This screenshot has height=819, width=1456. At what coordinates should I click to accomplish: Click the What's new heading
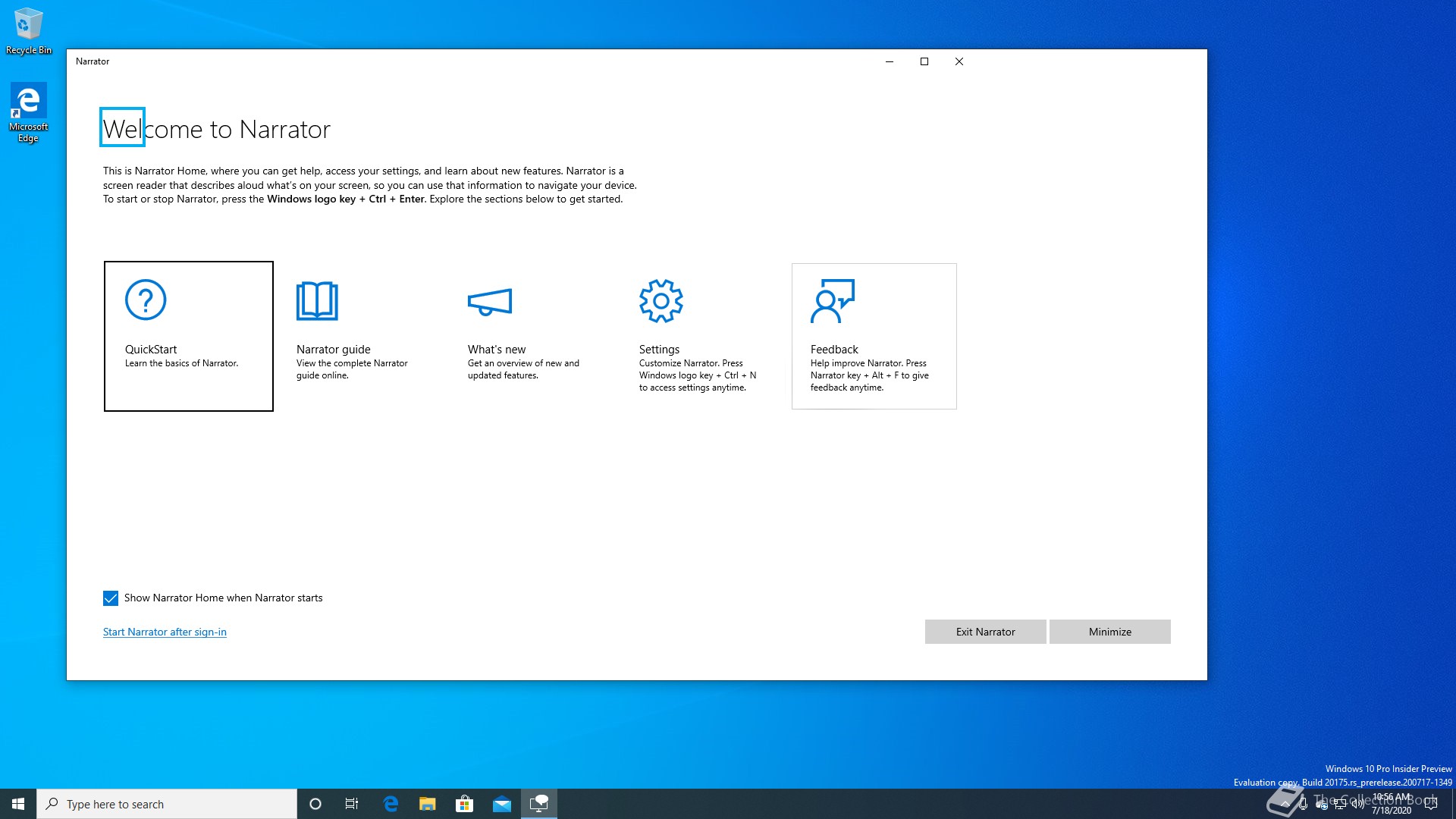pyautogui.click(x=497, y=350)
